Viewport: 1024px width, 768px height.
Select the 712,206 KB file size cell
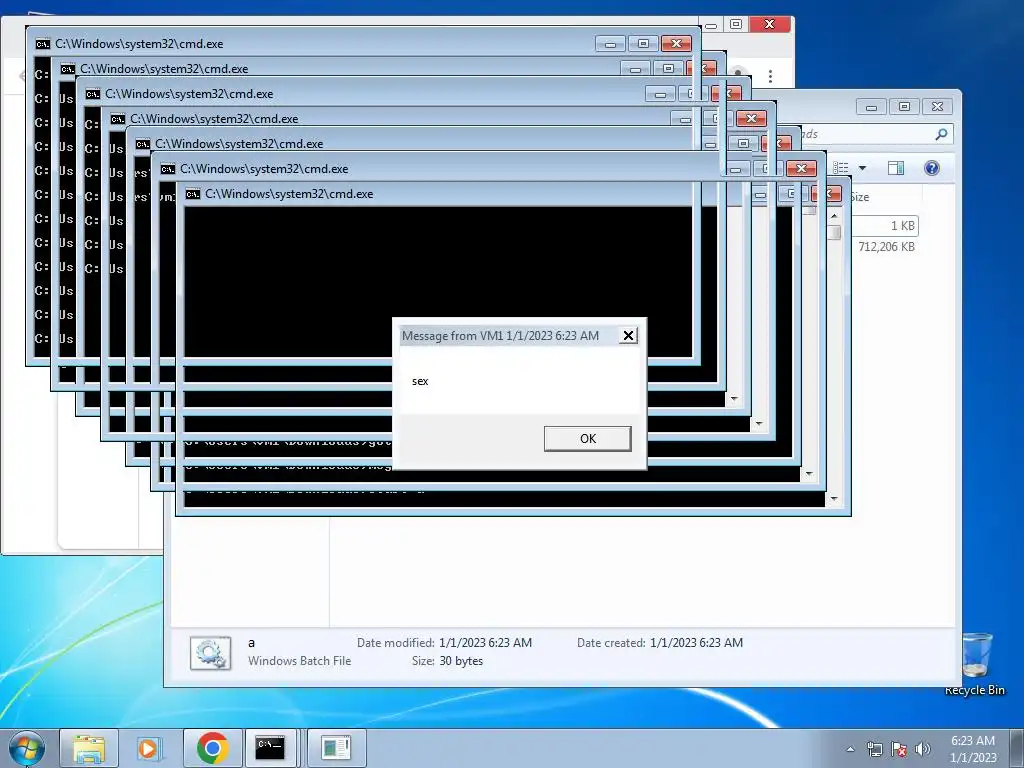click(x=886, y=246)
